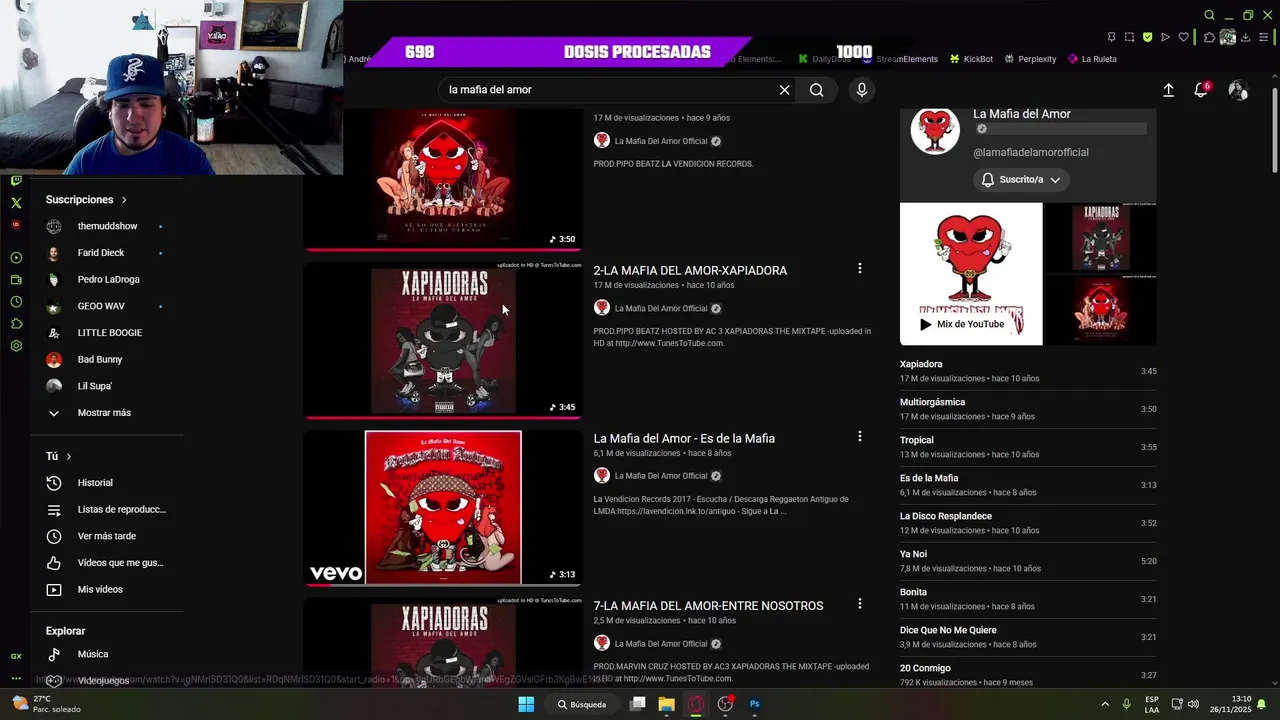This screenshot has width=1280, height=720.
Task: Click the Es de la Mafia vevo thumbnail
Action: point(443,508)
